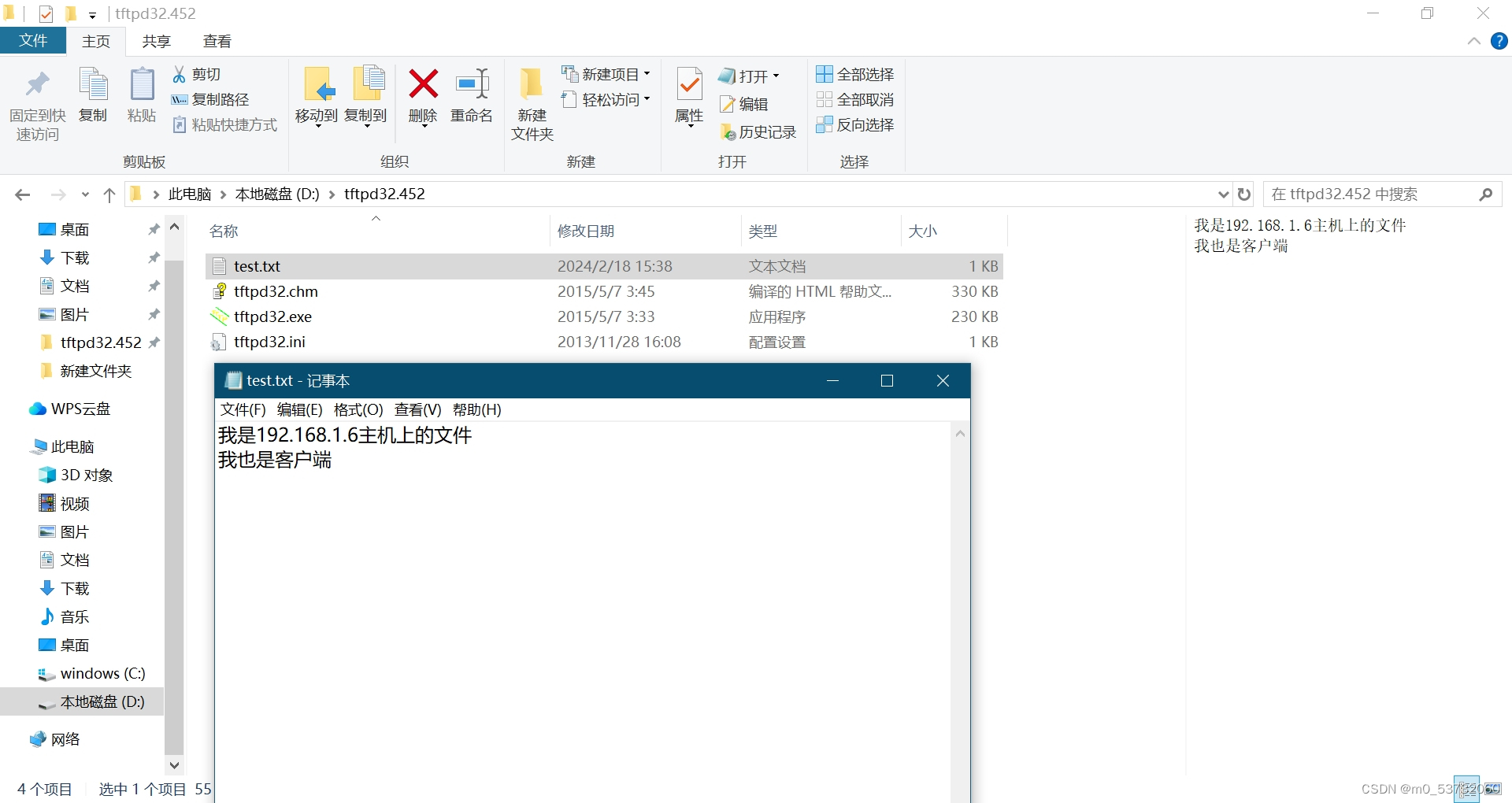Click Copy path (复制路径) button
1512x803 pixels.
pos(210,99)
